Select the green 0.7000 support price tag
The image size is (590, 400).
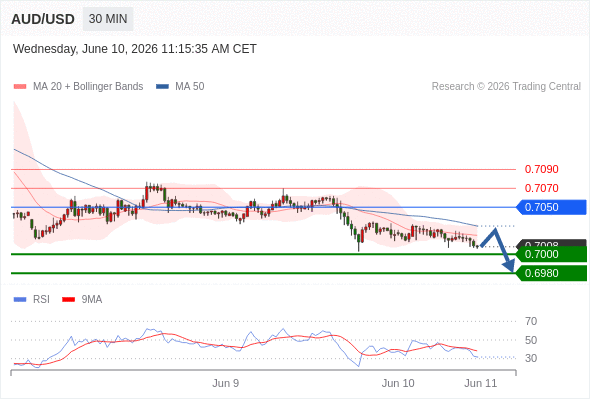[551, 254]
